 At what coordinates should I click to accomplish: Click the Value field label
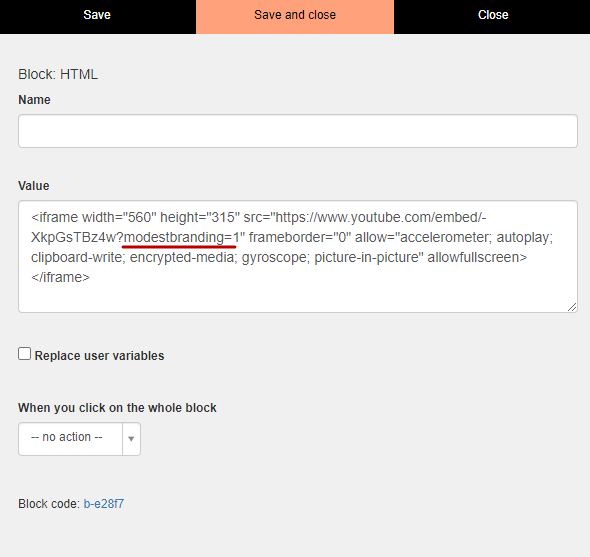click(33, 186)
